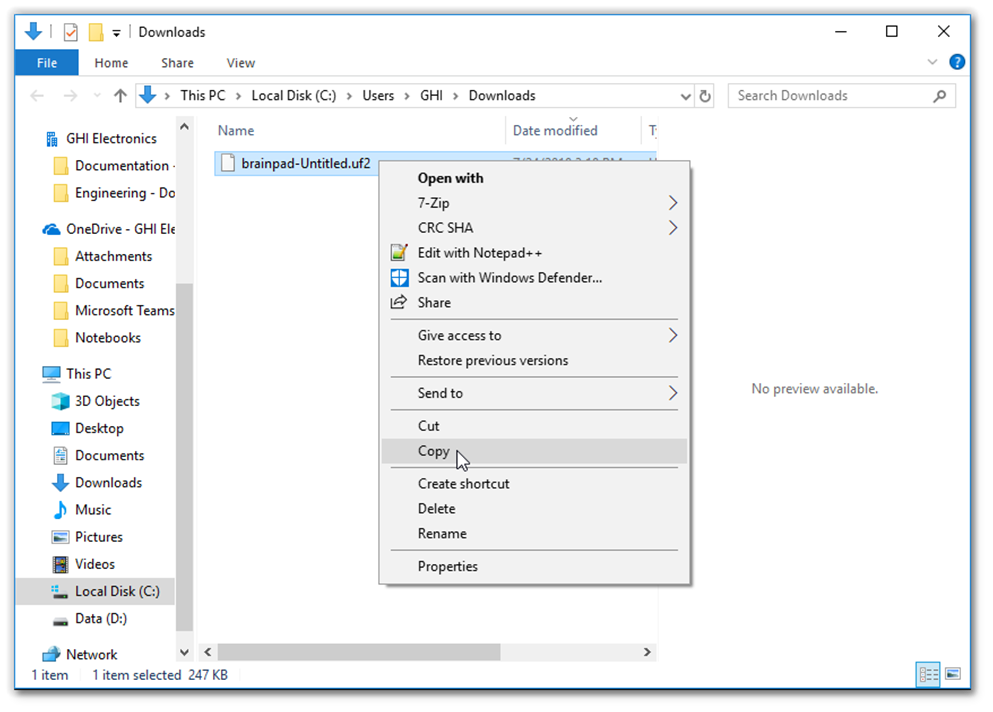Screen dimensions: 993x712
Task: Click the New folder icon in title bar
Action: (x=96, y=32)
